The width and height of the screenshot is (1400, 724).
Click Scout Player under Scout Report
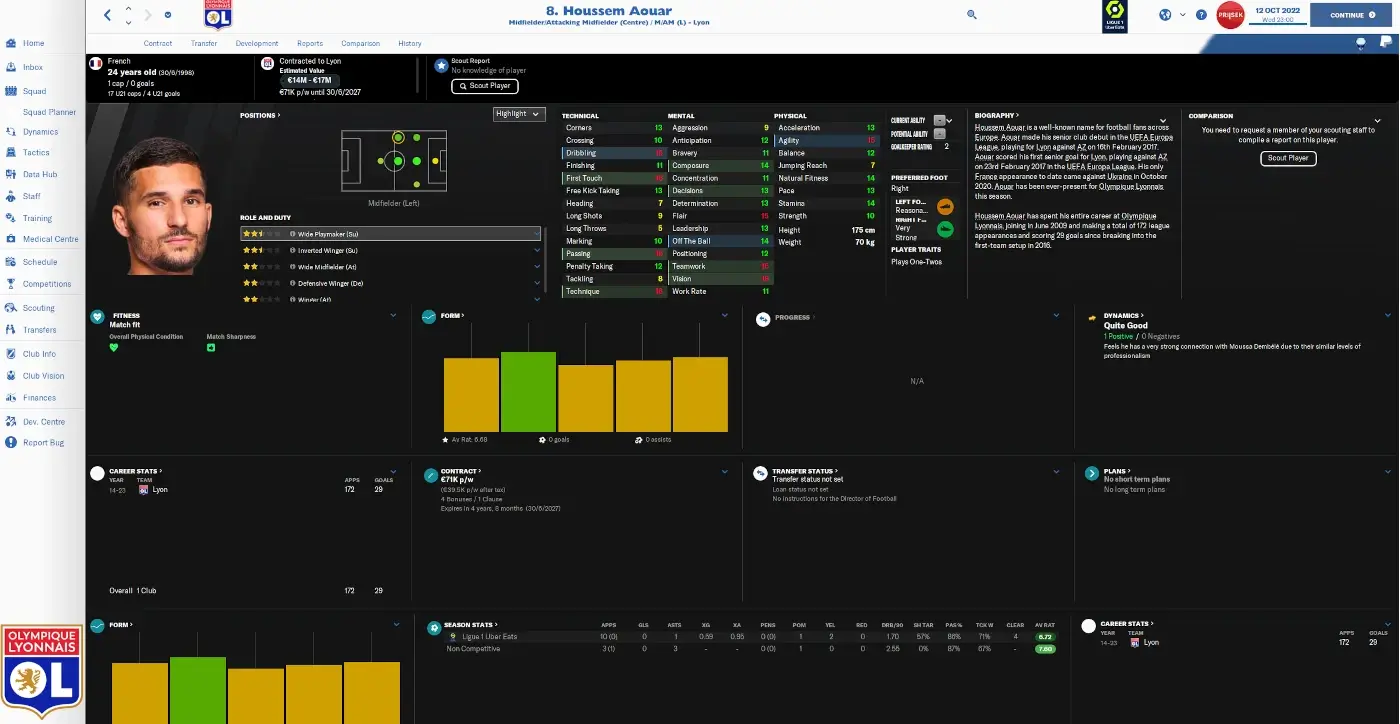[x=485, y=86]
